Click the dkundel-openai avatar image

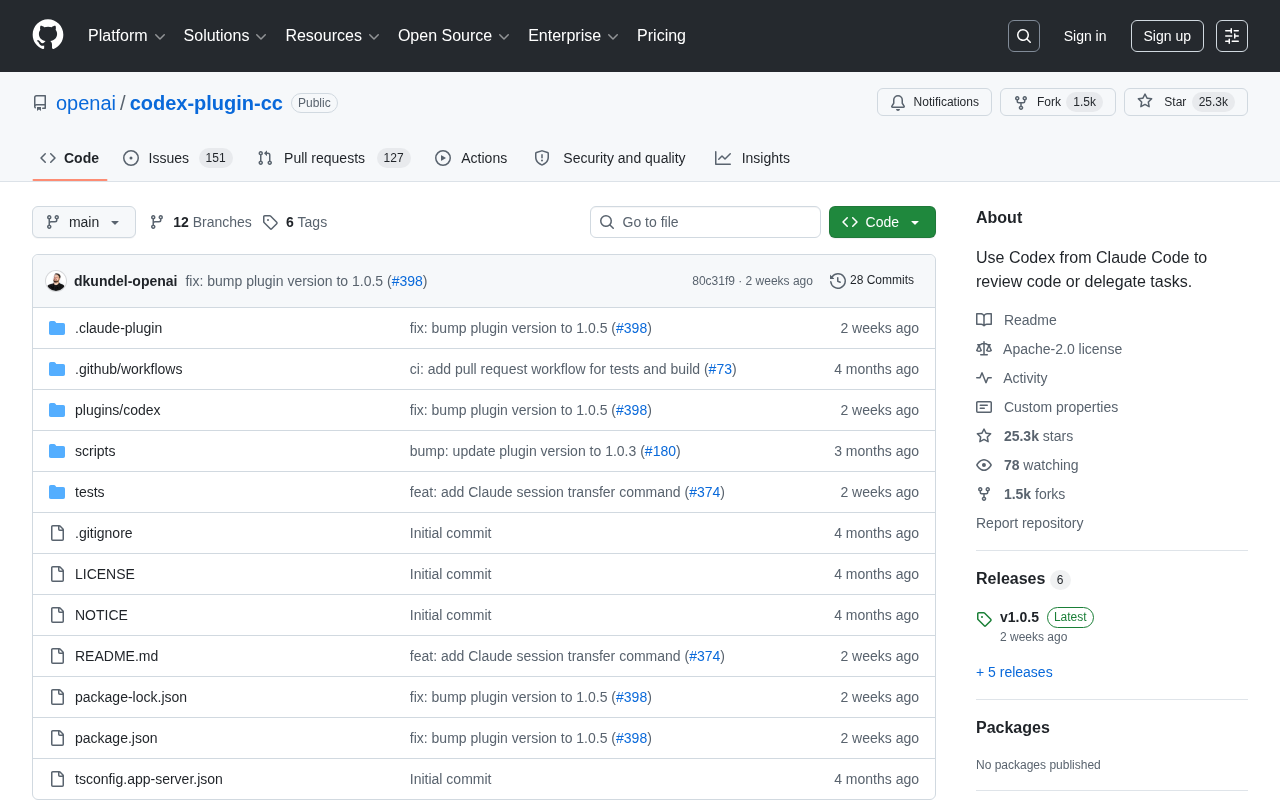[x=56, y=281]
